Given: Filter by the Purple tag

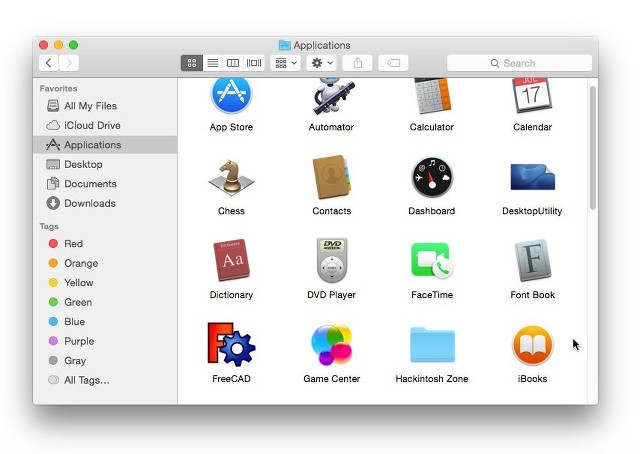Looking at the screenshot, I should tap(105, 341).
